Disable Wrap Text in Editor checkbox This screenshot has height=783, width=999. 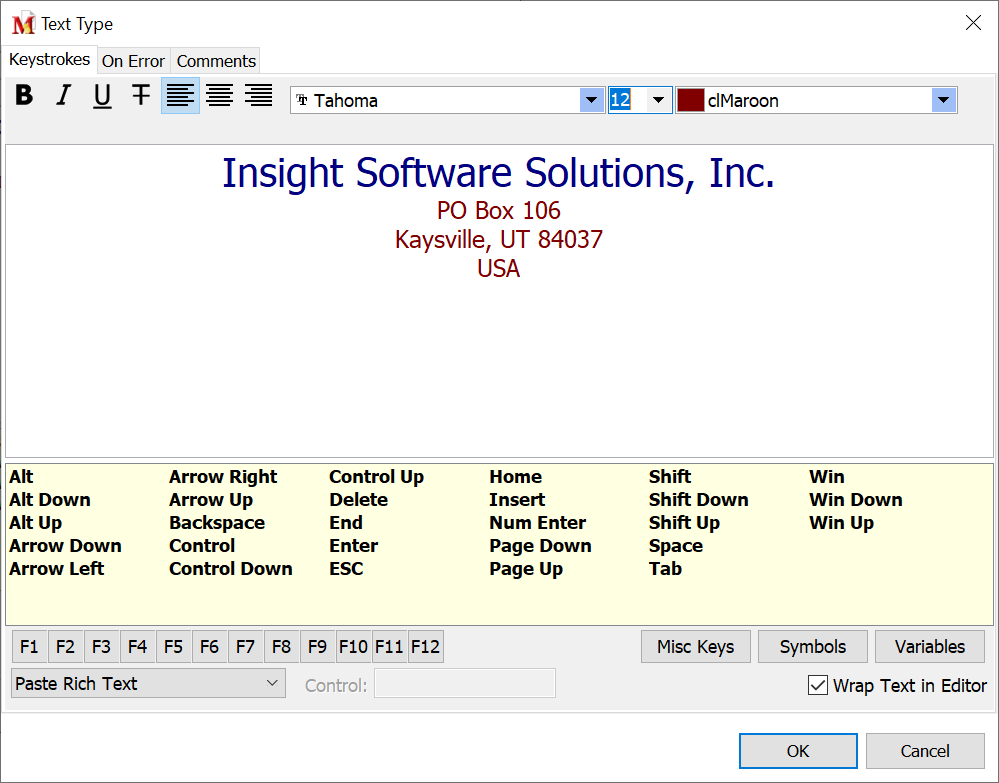pyautogui.click(x=818, y=686)
